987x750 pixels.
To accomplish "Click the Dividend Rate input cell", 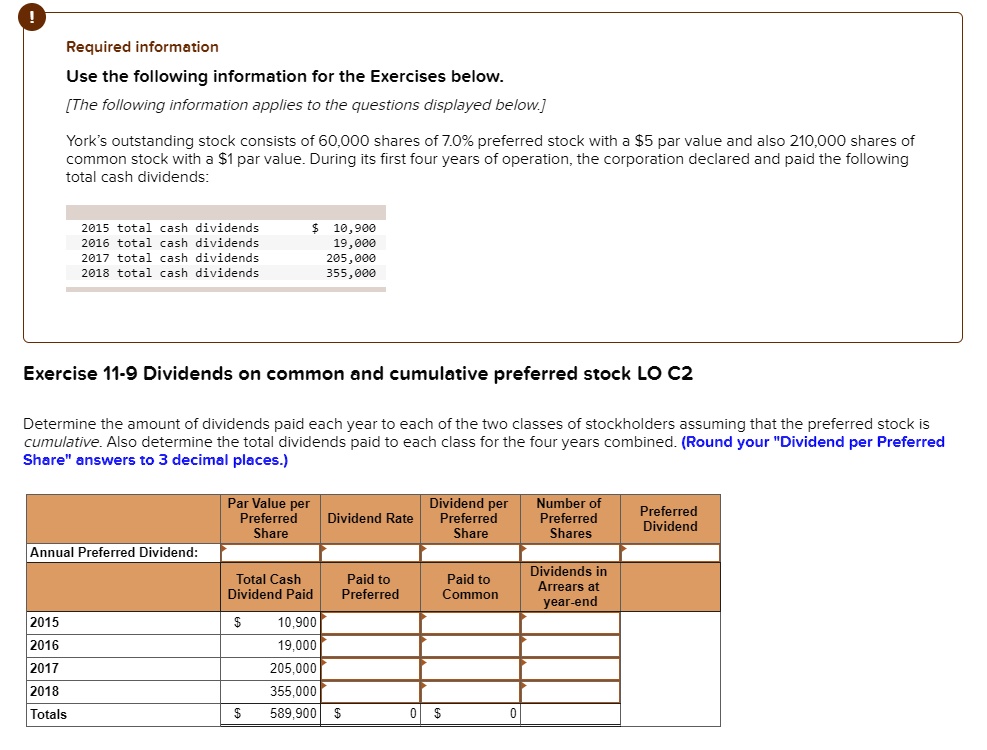I will 370,552.
